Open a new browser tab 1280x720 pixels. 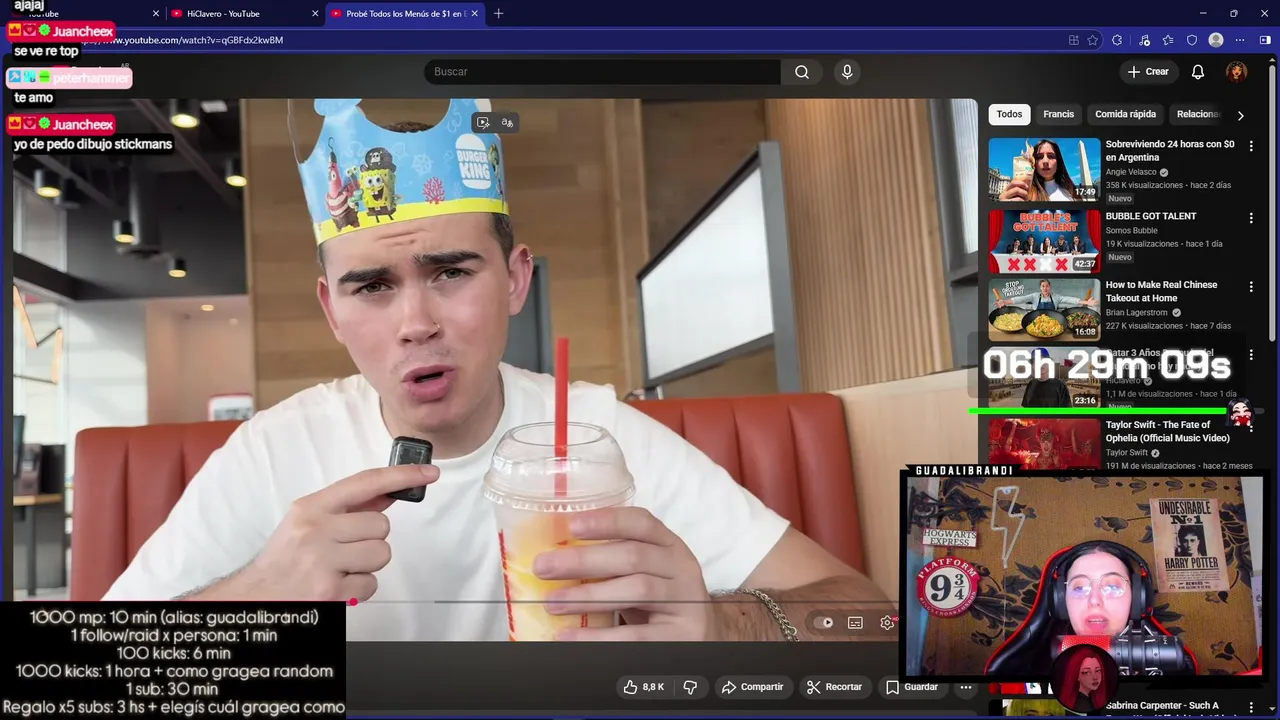498,13
